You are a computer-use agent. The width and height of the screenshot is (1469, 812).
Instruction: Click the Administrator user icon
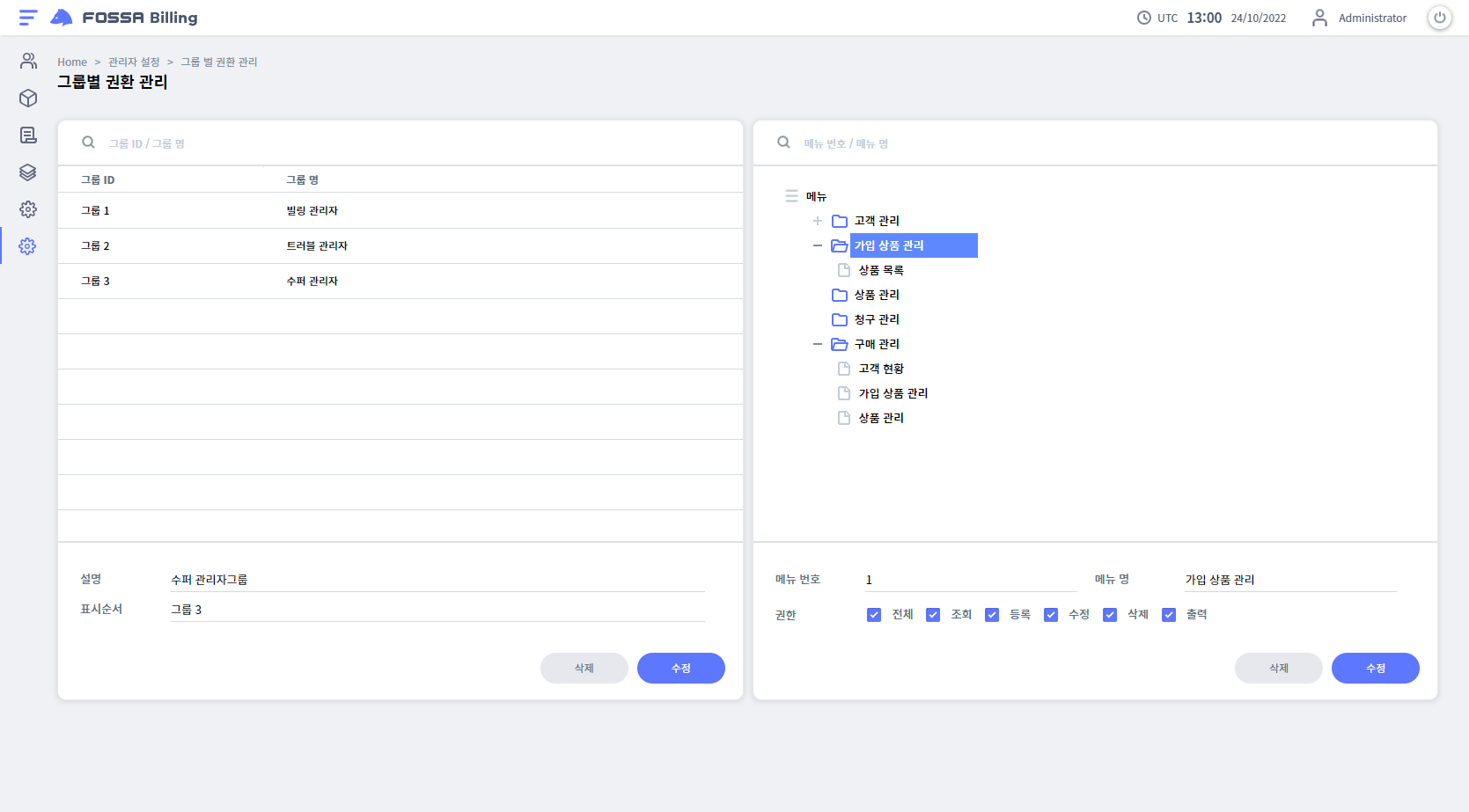click(1318, 18)
